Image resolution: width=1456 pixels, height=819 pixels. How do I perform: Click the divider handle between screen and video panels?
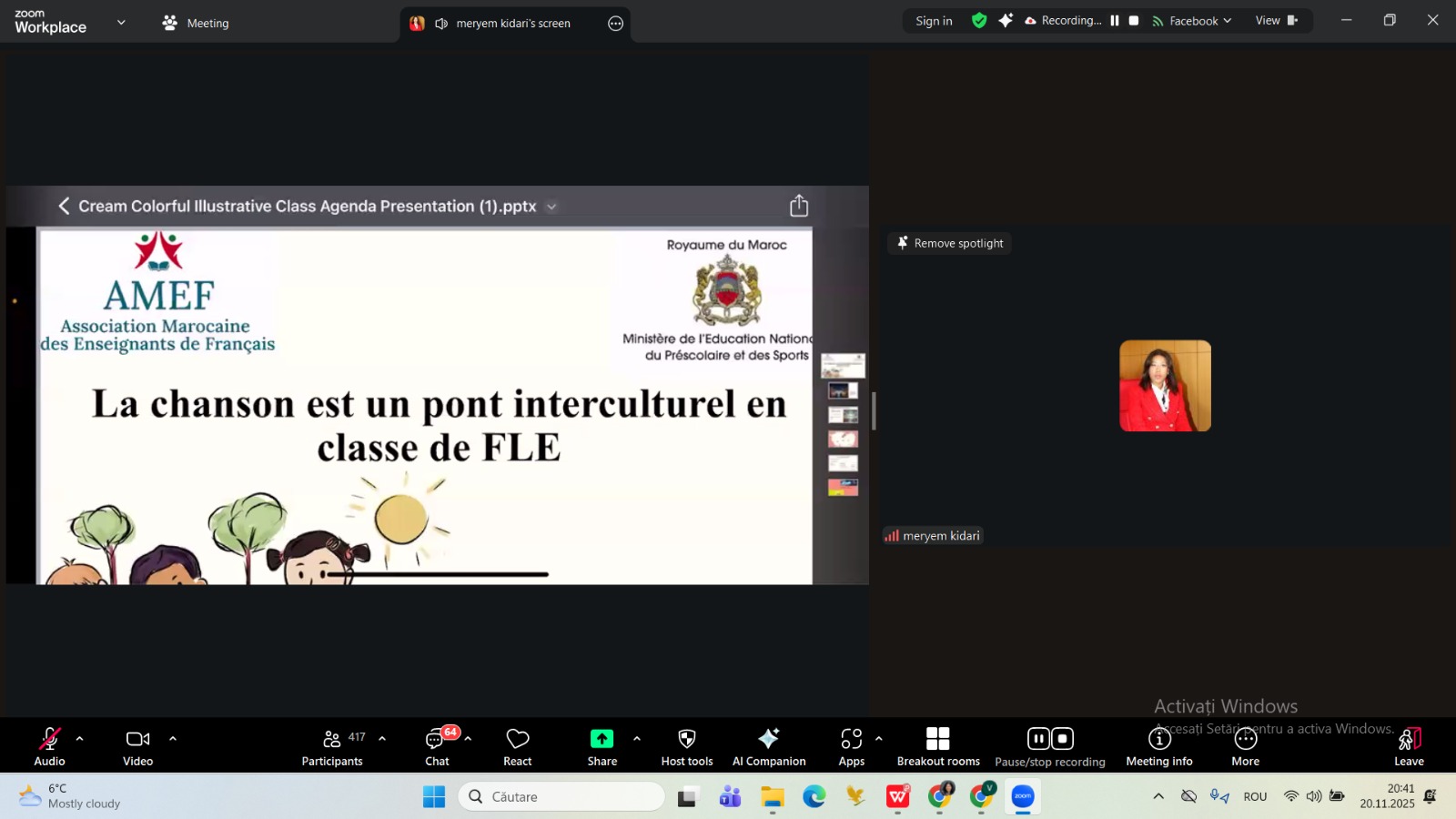point(874,411)
